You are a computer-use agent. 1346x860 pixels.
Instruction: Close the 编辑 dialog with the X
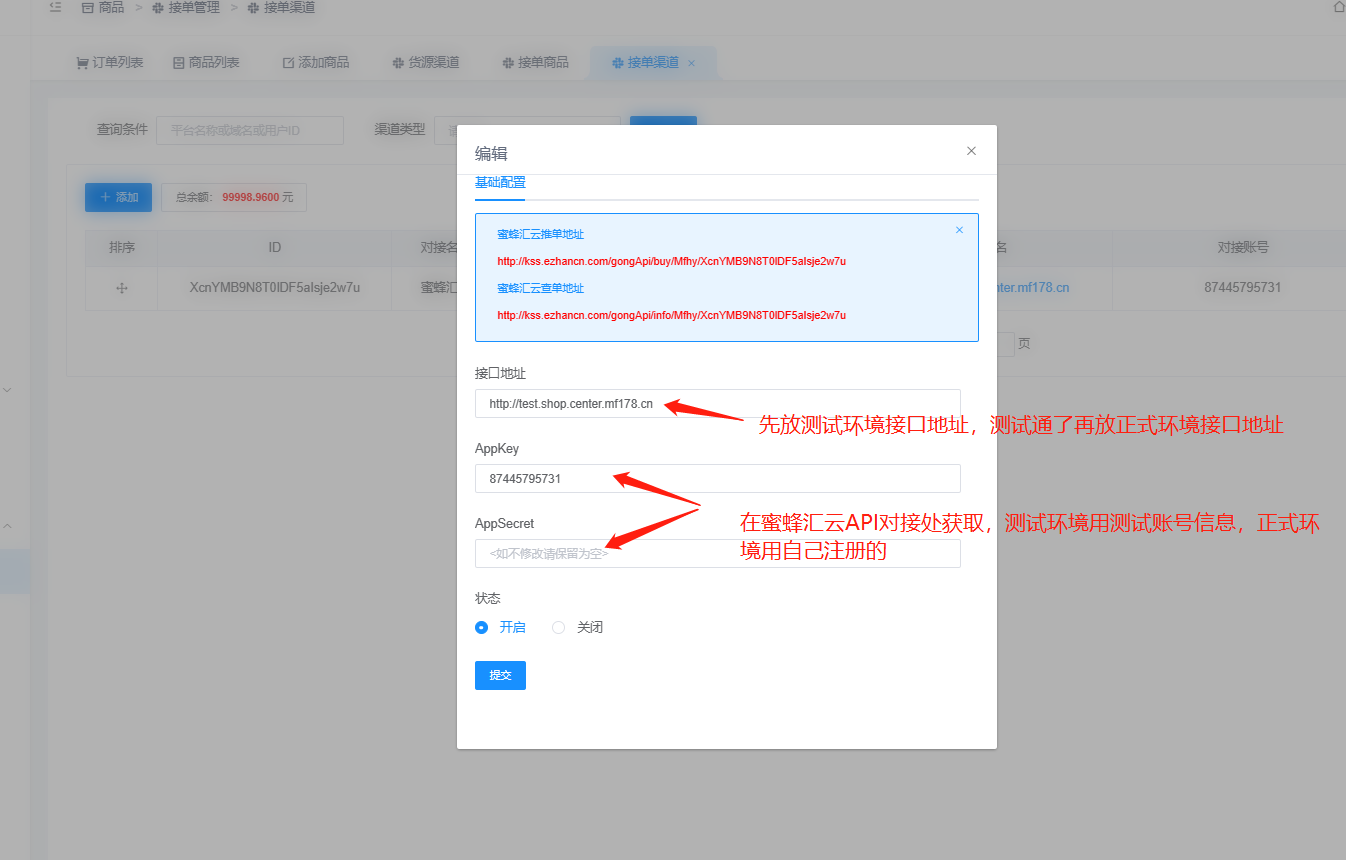point(971,151)
